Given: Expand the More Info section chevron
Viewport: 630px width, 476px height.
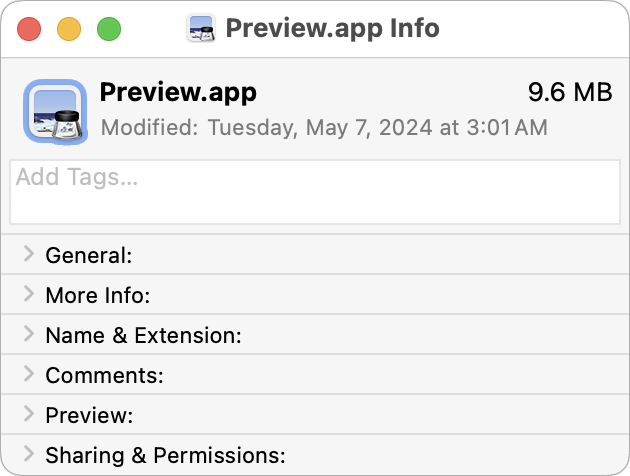Looking at the screenshot, I should 29,294.
